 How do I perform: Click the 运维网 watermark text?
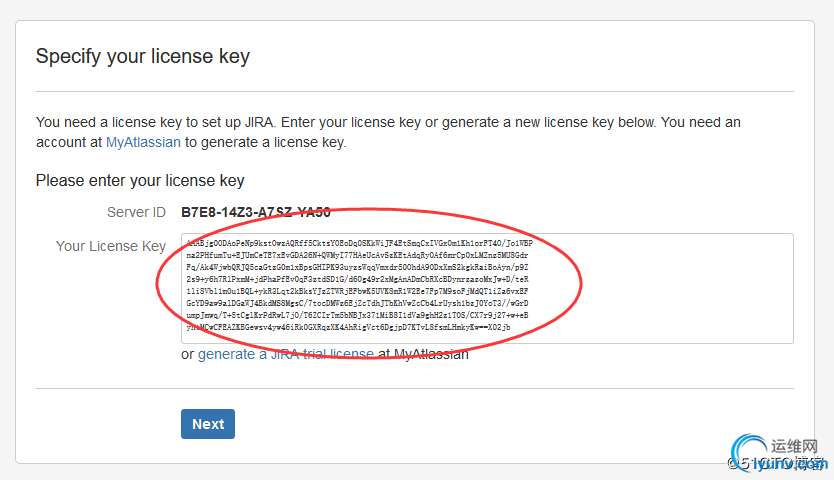click(795, 446)
